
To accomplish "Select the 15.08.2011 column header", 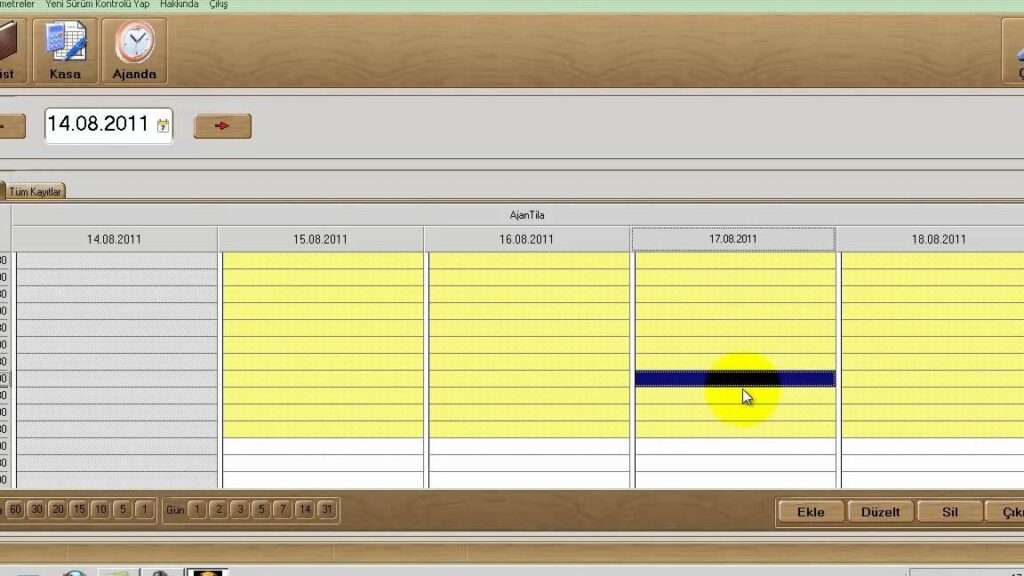I will pyautogui.click(x=320, y=239).
